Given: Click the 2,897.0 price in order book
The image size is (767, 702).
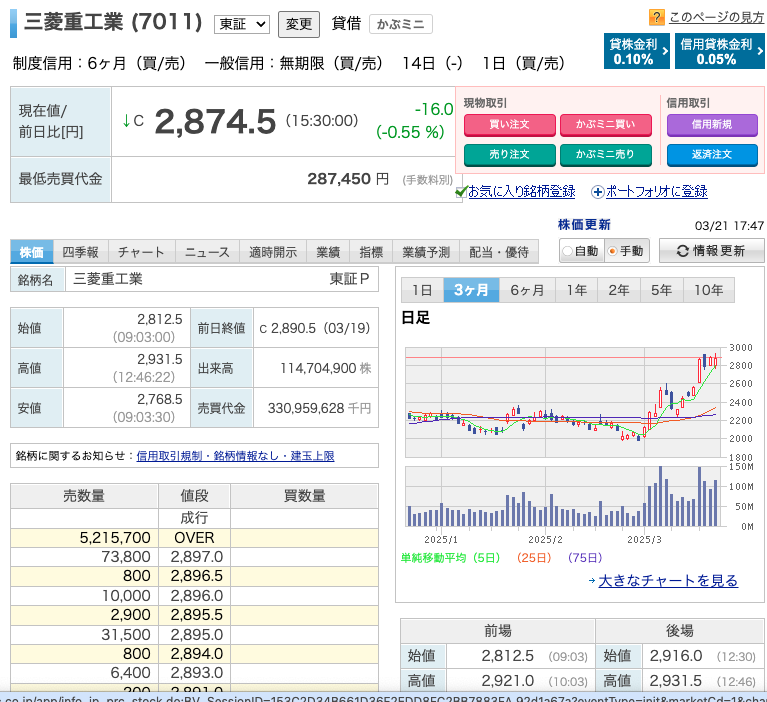Looking at the screenshot, I should click(196, 557).
